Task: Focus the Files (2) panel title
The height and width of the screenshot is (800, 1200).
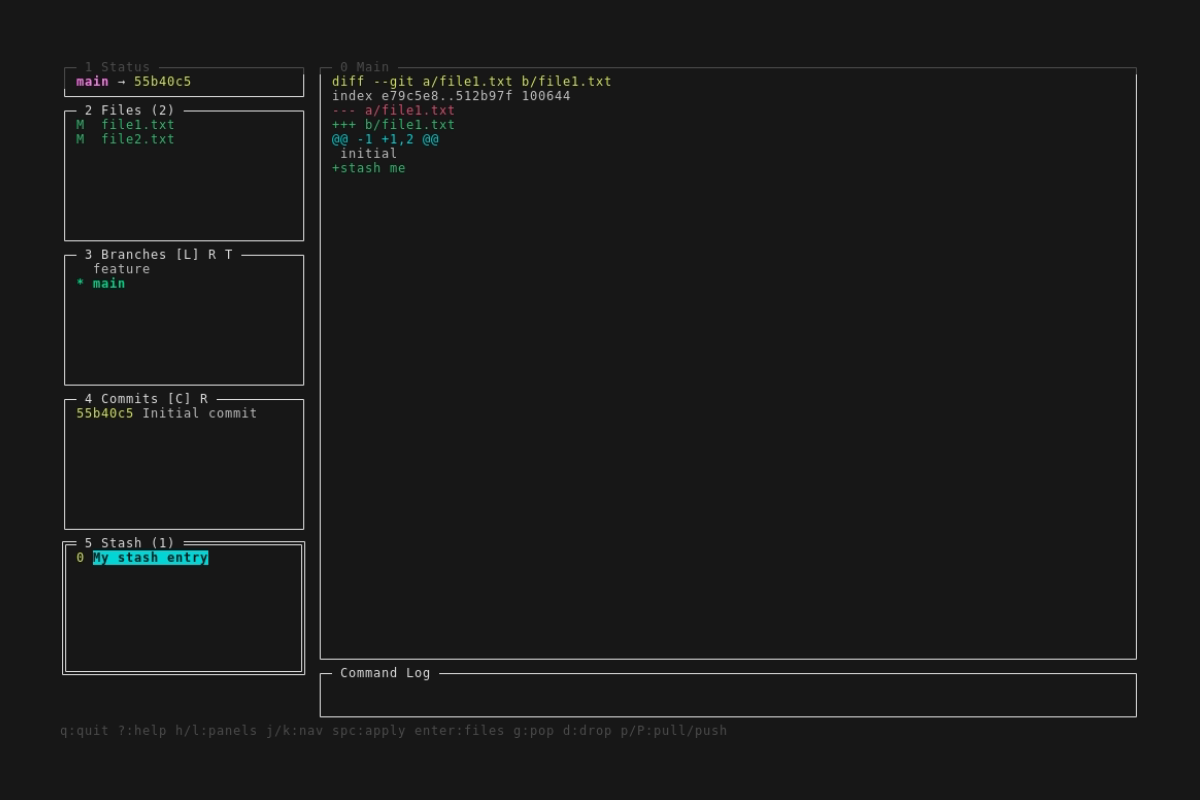Action: click(x=129, y=110)
